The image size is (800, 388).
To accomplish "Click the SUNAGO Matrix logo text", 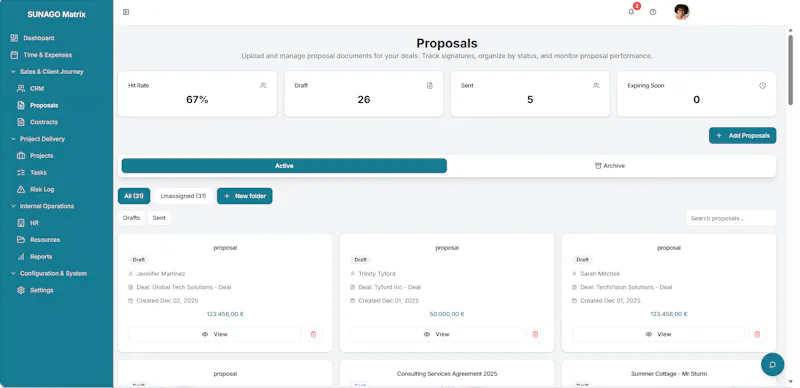I will point(56,14).
